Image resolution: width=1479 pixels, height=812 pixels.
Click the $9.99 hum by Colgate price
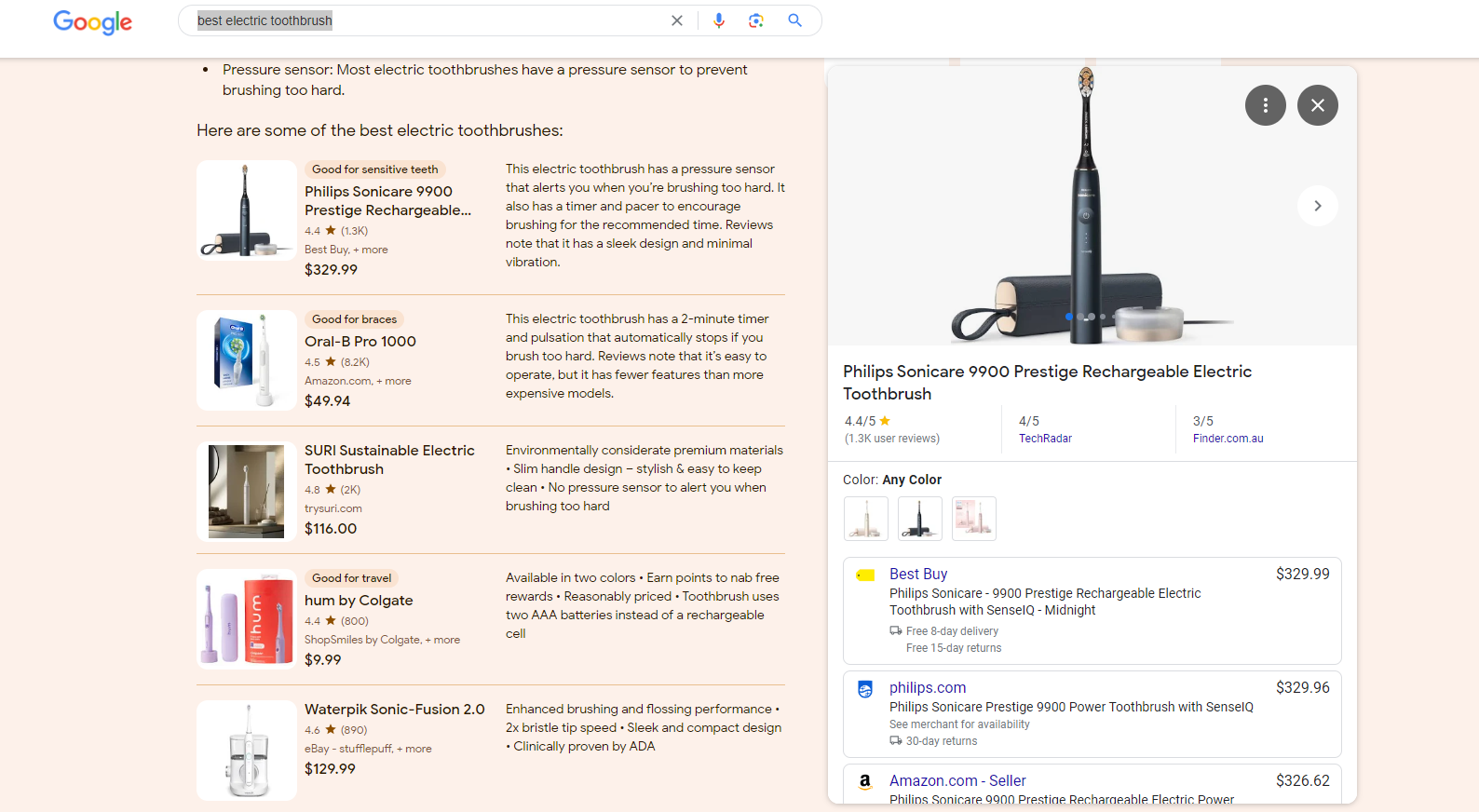point(323,660)
